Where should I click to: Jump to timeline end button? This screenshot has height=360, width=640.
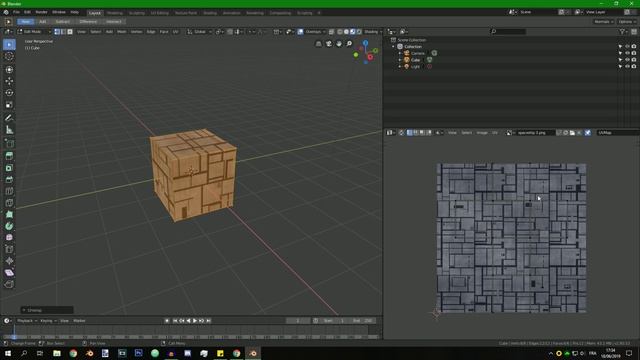tap(209, 321)
